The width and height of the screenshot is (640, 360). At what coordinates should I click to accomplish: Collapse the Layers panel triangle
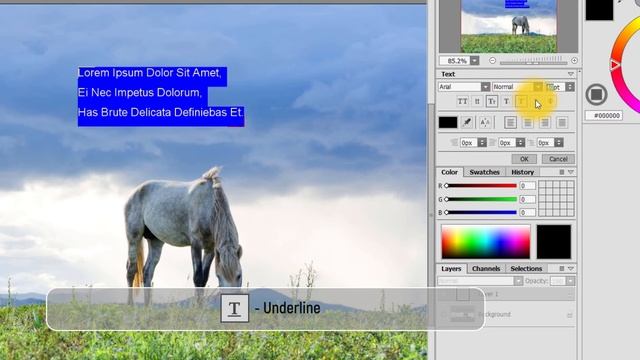coord(571,269)
